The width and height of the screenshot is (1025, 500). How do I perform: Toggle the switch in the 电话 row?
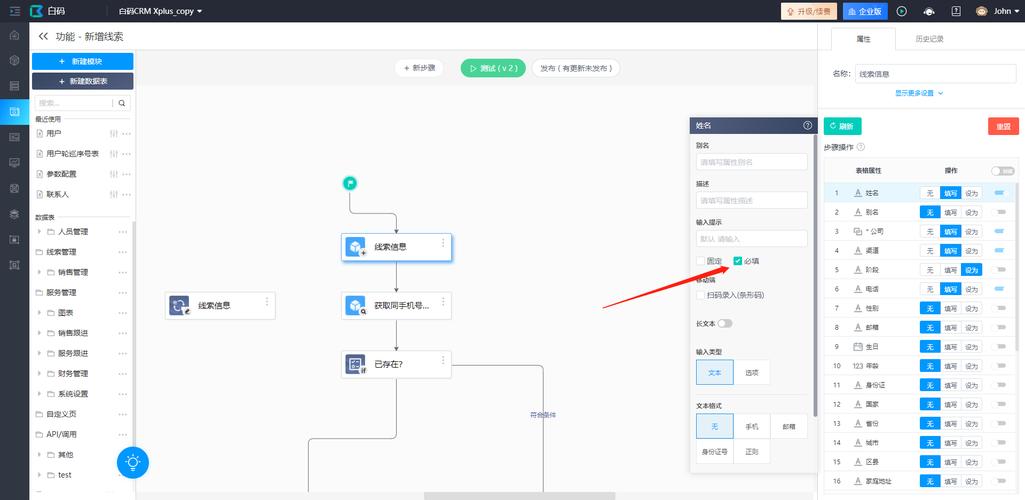[x=999, y=289]
